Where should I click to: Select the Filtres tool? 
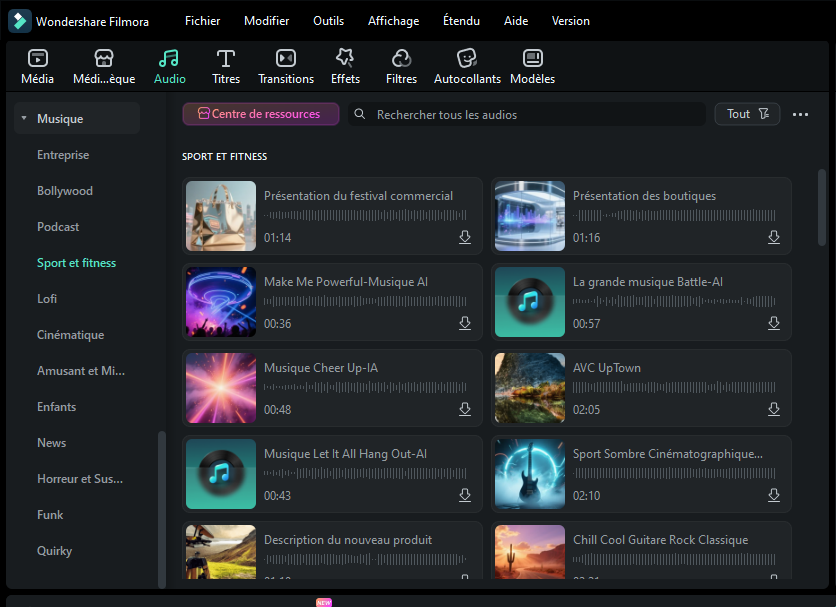coord(401,59)
